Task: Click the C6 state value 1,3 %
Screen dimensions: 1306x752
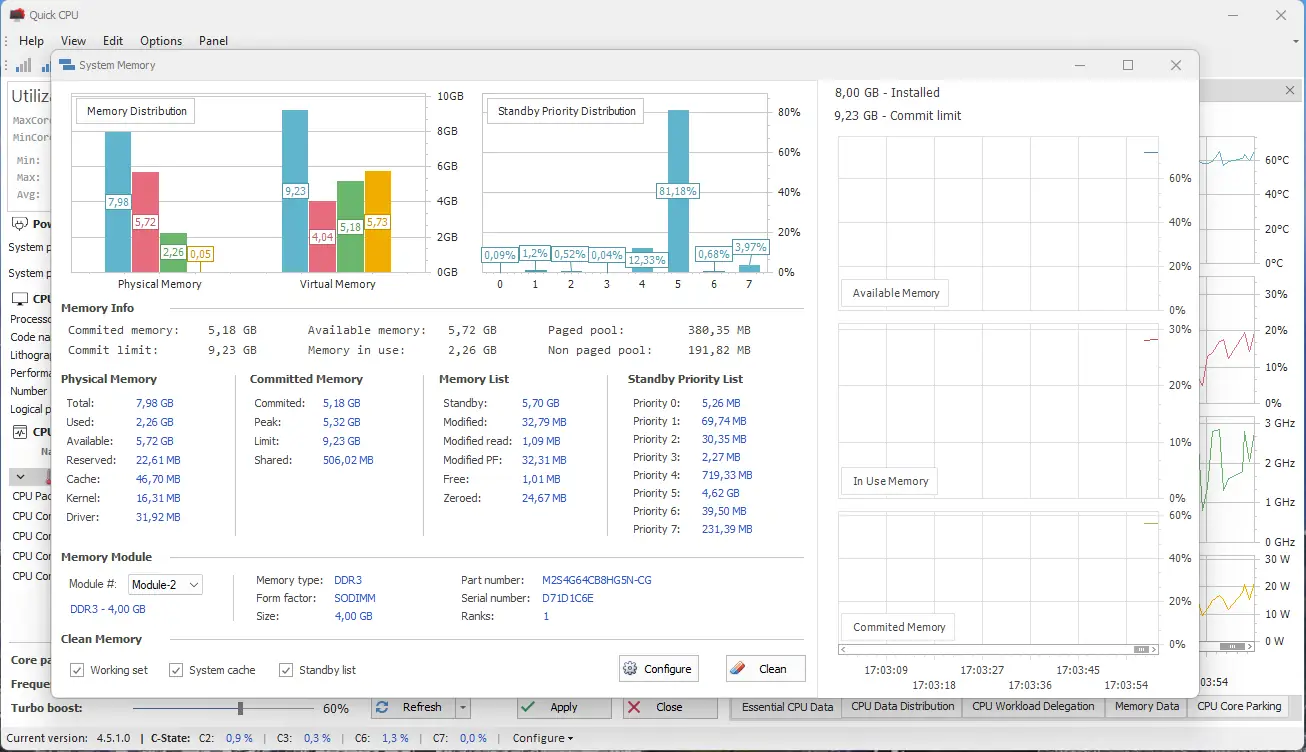Action: coord(395,738)
